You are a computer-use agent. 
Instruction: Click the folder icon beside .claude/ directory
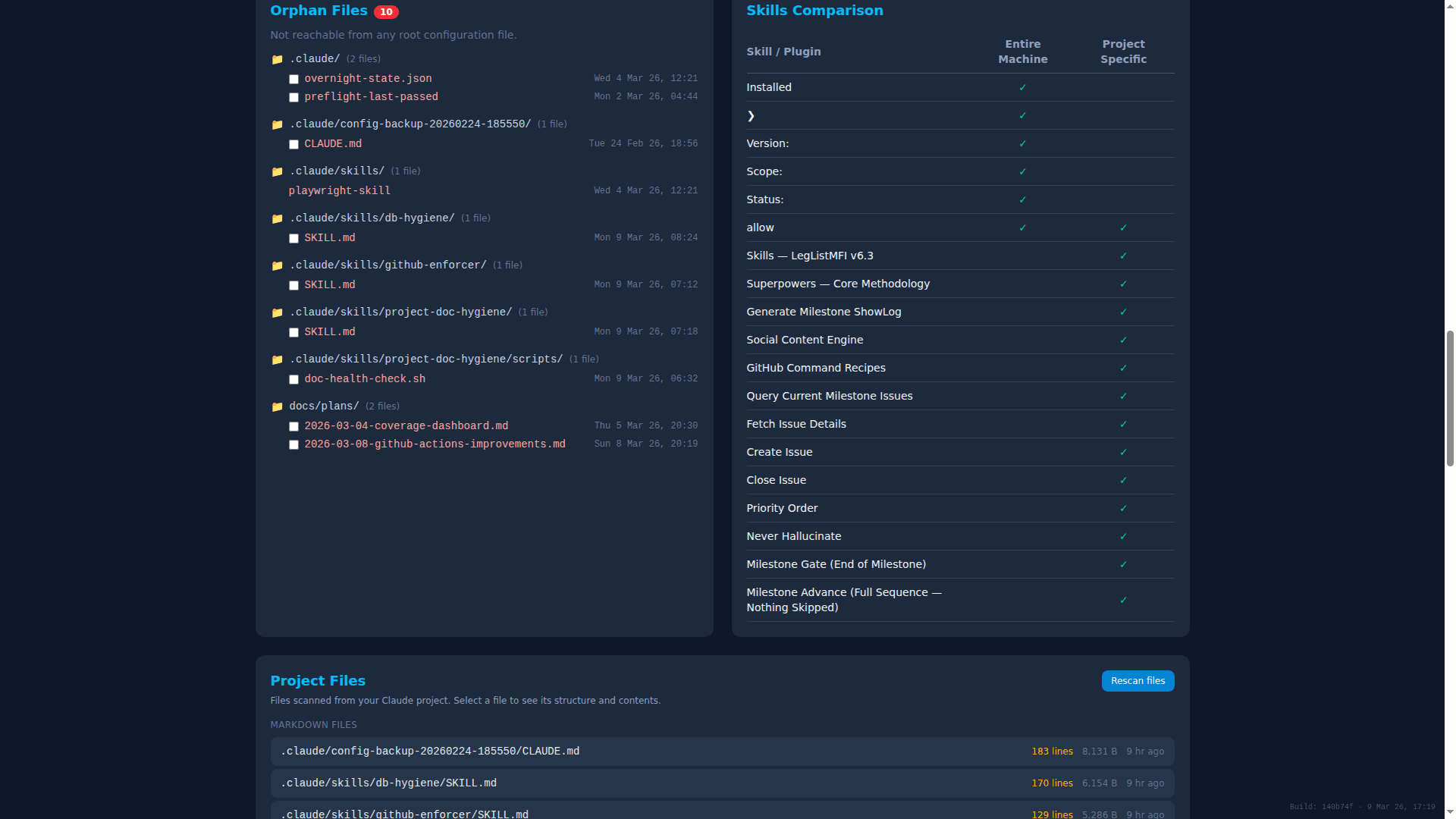[x=278, y=58]
